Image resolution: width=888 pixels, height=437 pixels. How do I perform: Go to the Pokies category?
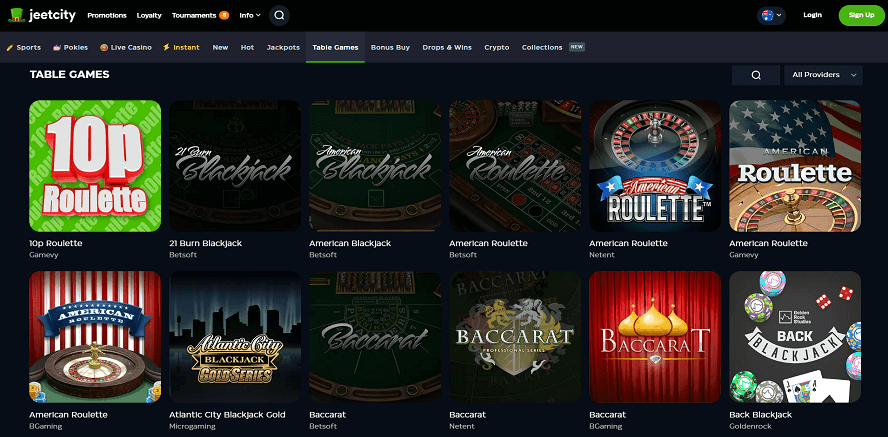(x=70, y=48)
